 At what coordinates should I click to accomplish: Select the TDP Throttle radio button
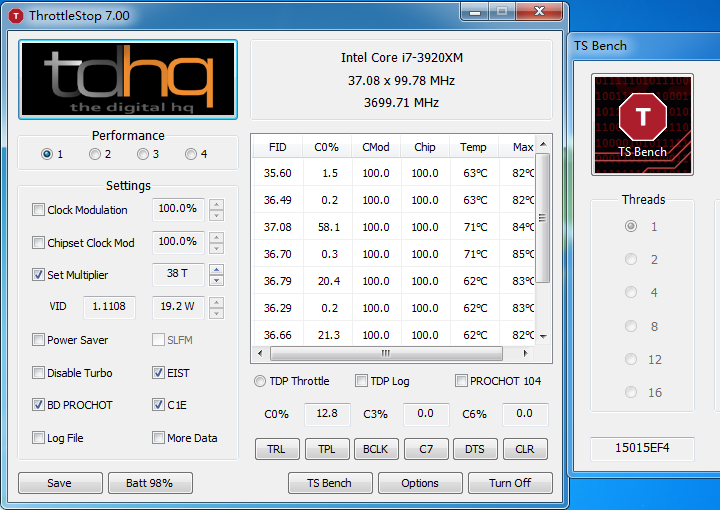260,381
